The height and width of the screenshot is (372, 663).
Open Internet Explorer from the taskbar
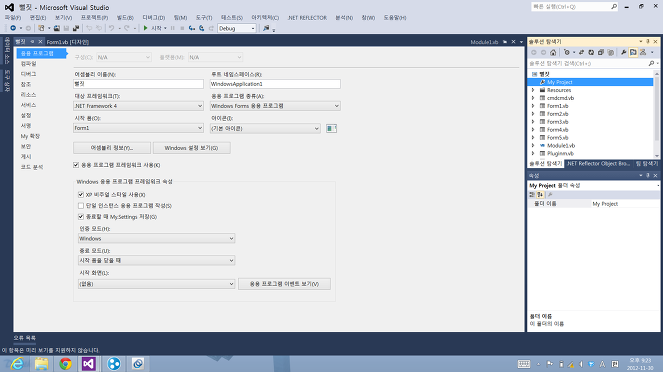16,364
